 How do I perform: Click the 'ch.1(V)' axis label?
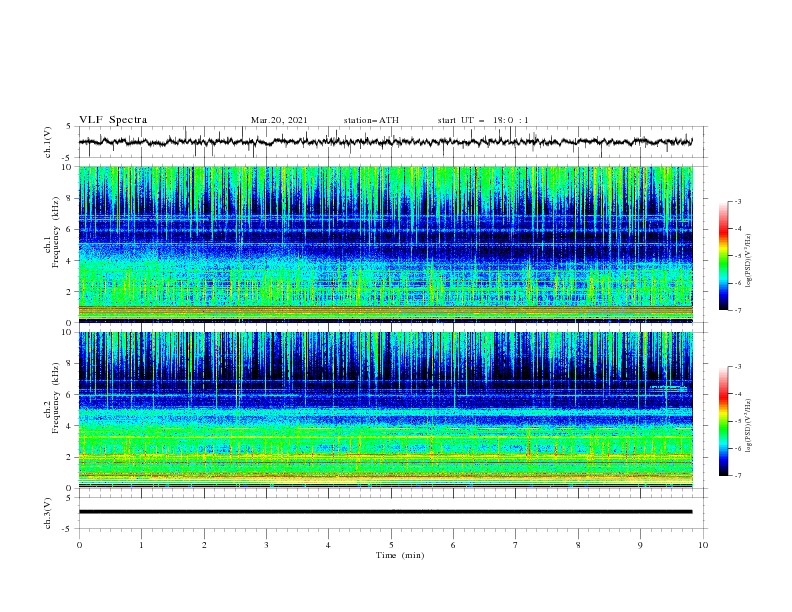48,142
